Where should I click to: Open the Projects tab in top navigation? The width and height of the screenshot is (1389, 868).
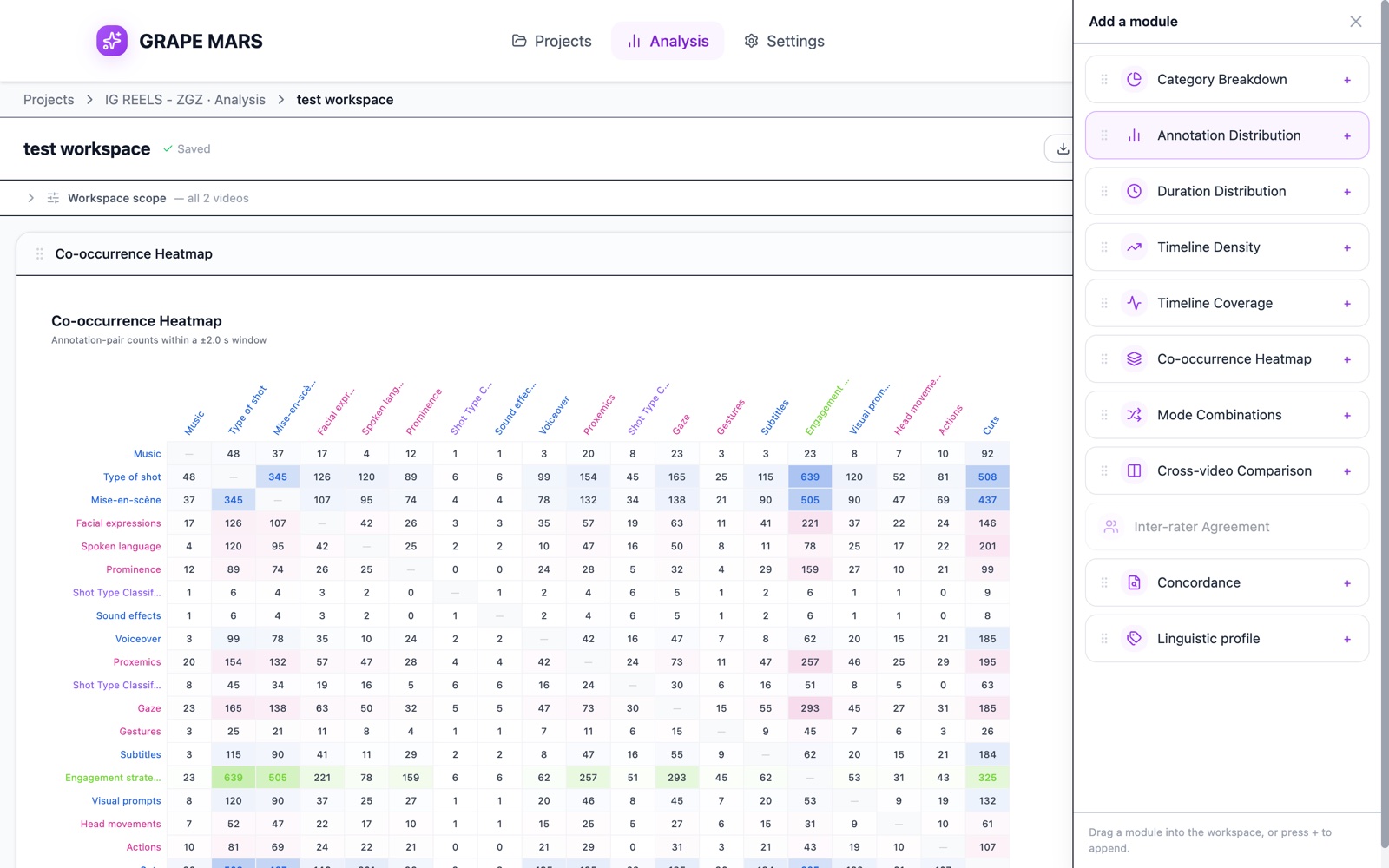pos(552,41)
